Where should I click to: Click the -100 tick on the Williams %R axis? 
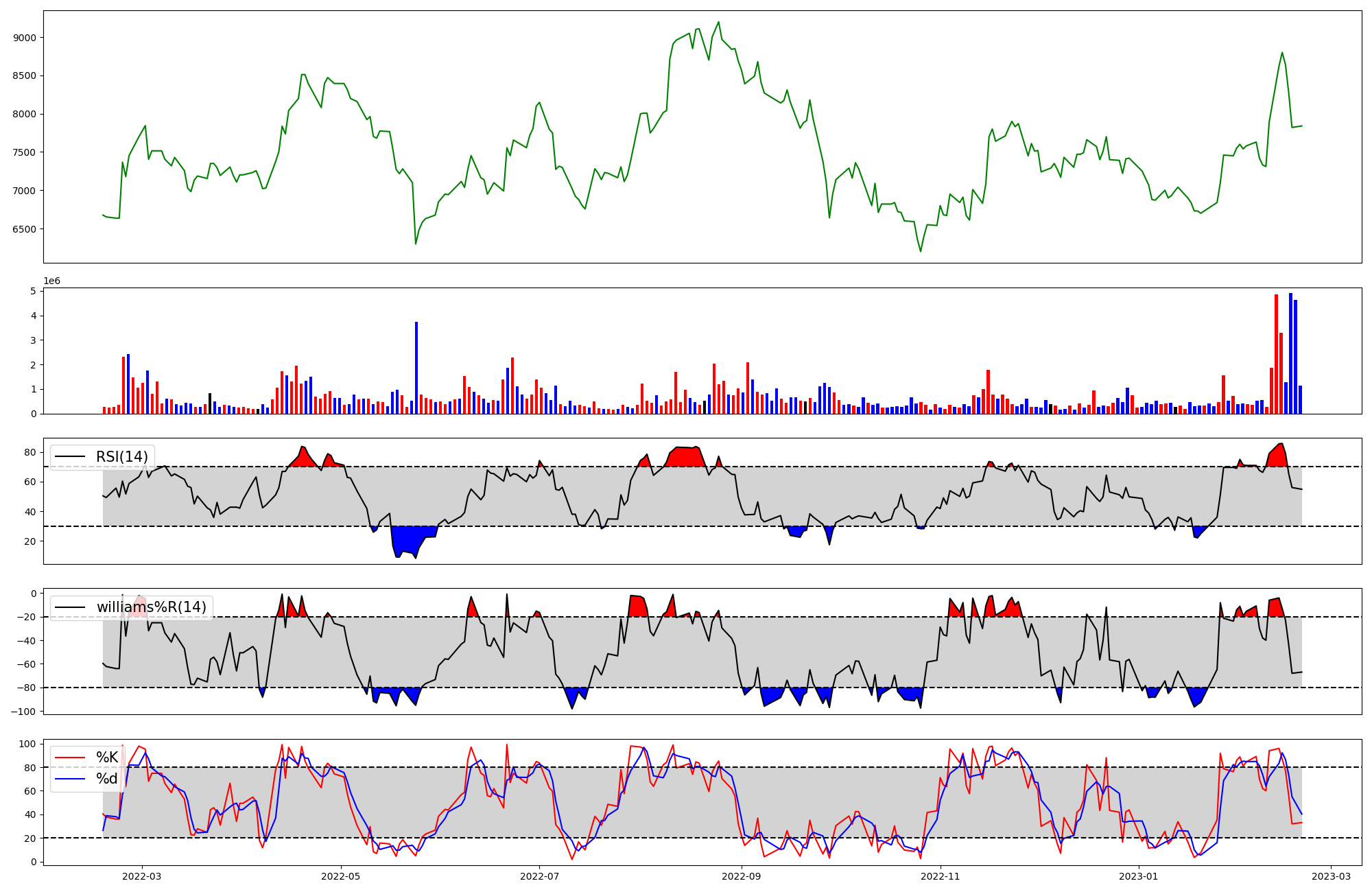[23, 712]
